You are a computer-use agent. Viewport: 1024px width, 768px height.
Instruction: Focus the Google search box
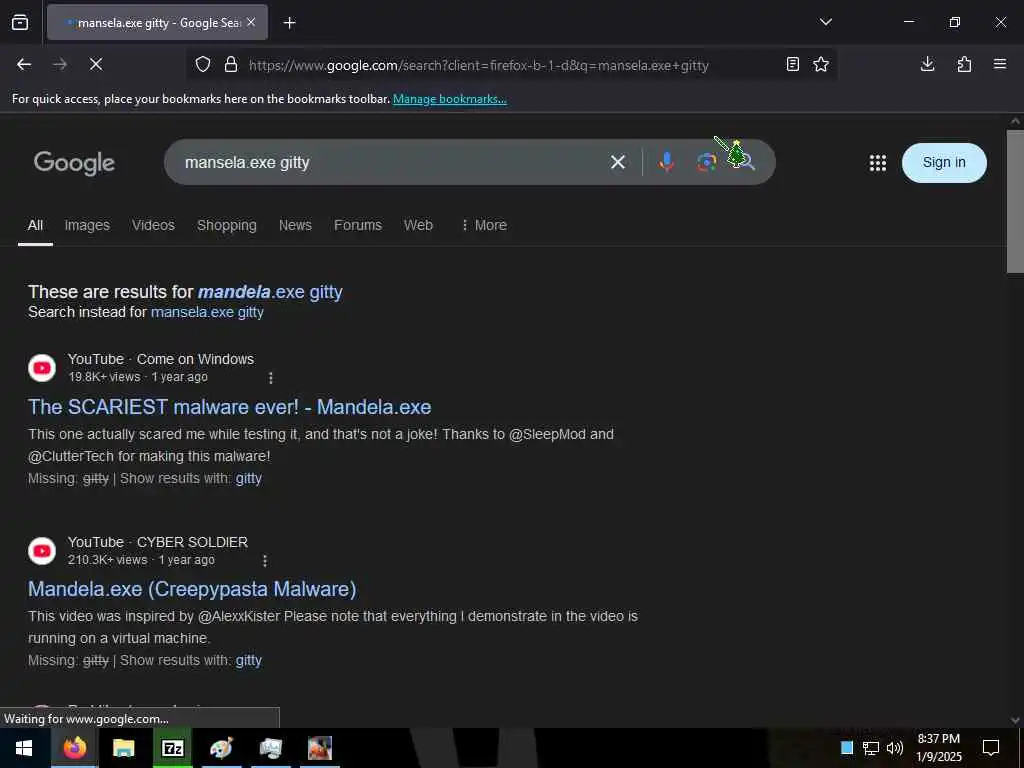(x=392, y=163)
